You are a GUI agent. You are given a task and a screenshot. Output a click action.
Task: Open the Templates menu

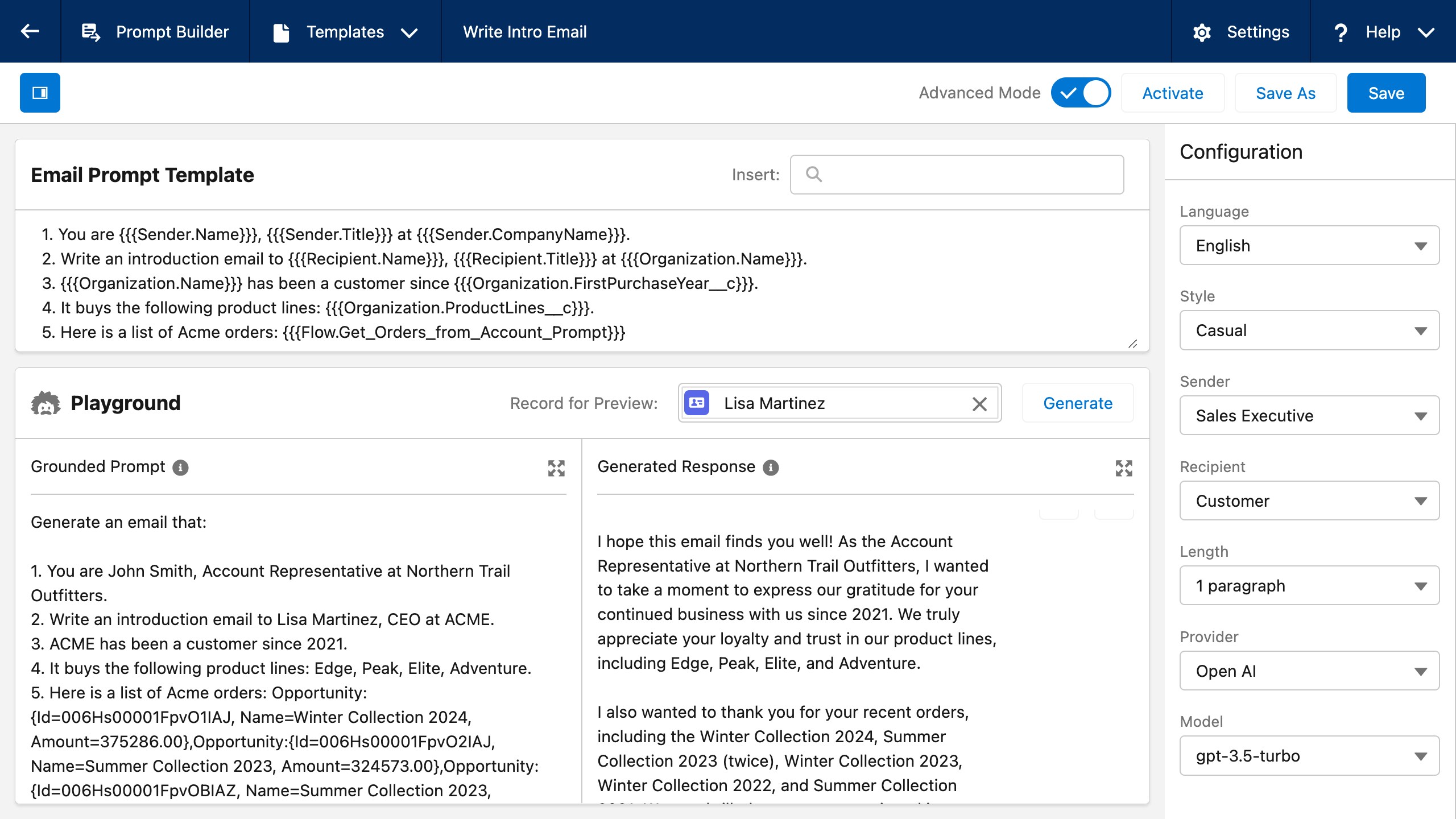[346, 32]
